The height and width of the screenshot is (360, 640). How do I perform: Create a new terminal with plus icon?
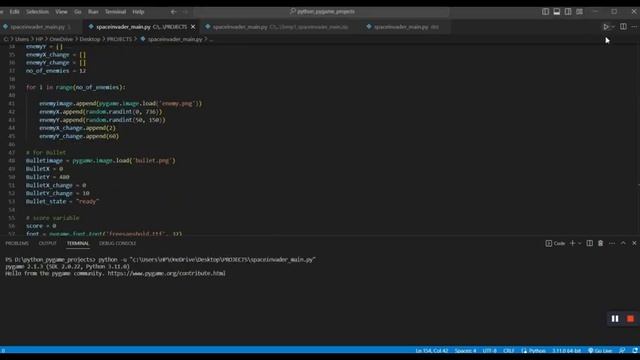point(572,243)
